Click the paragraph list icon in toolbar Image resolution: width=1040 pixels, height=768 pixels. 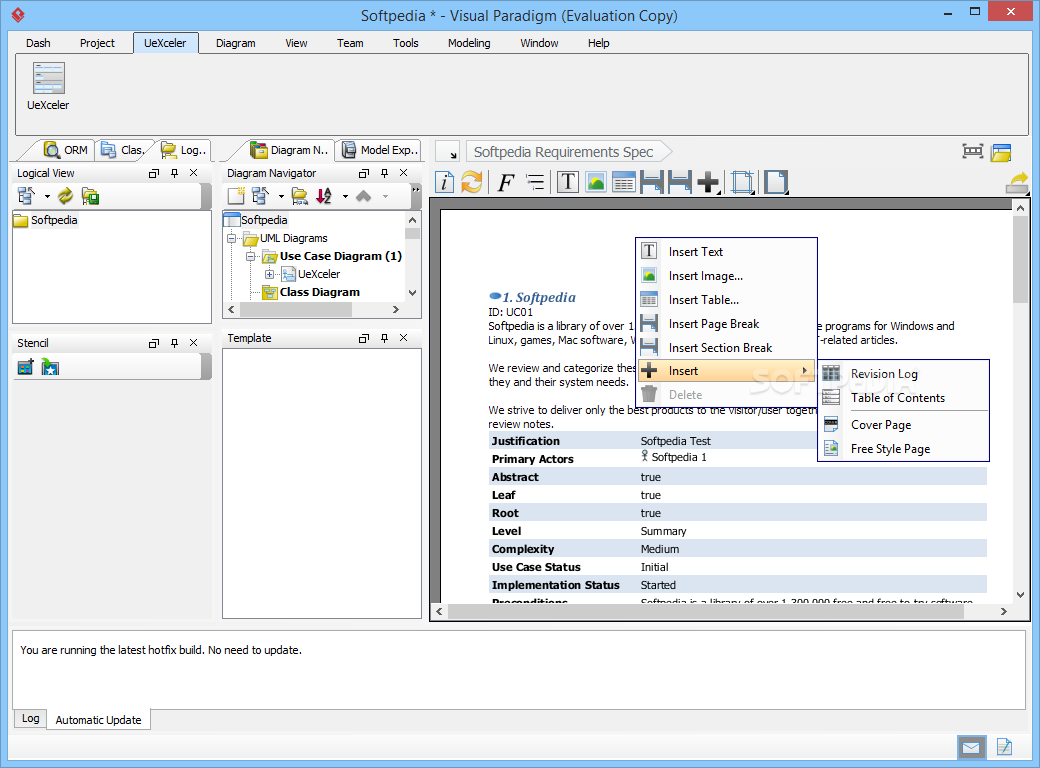click(535, 182)
